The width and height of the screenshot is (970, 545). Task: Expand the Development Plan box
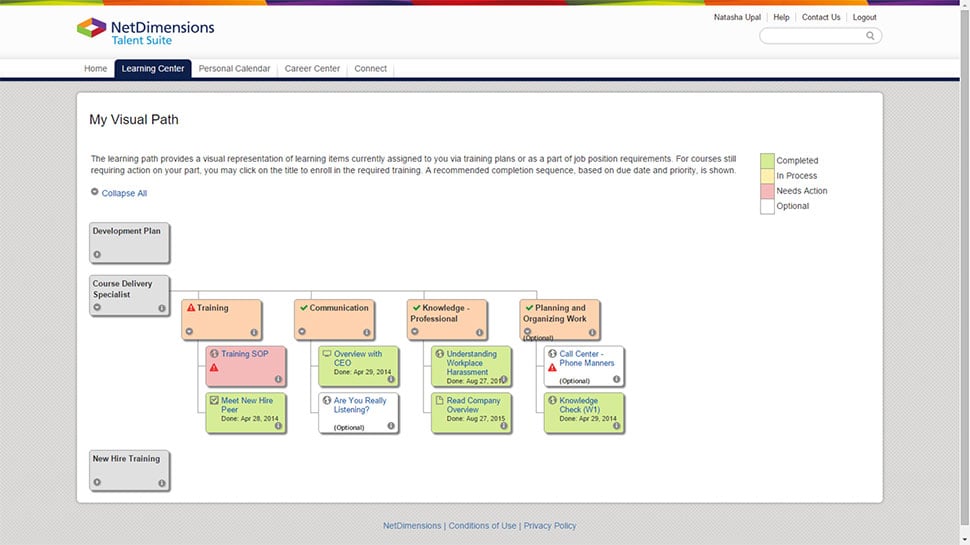pyautogui.click(x=97, y=254)
